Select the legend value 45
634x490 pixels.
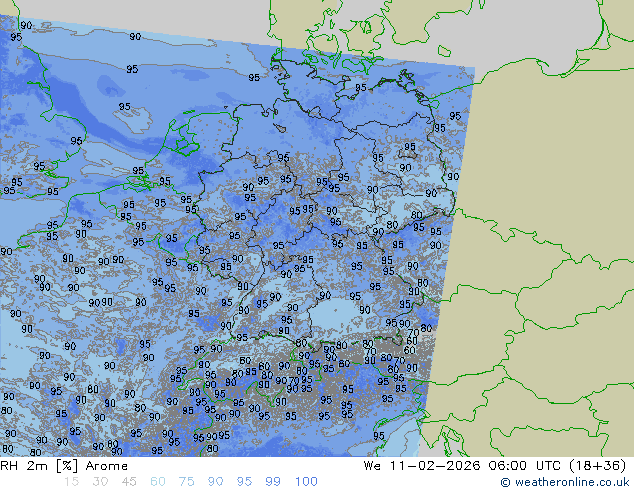pos(129,482)
